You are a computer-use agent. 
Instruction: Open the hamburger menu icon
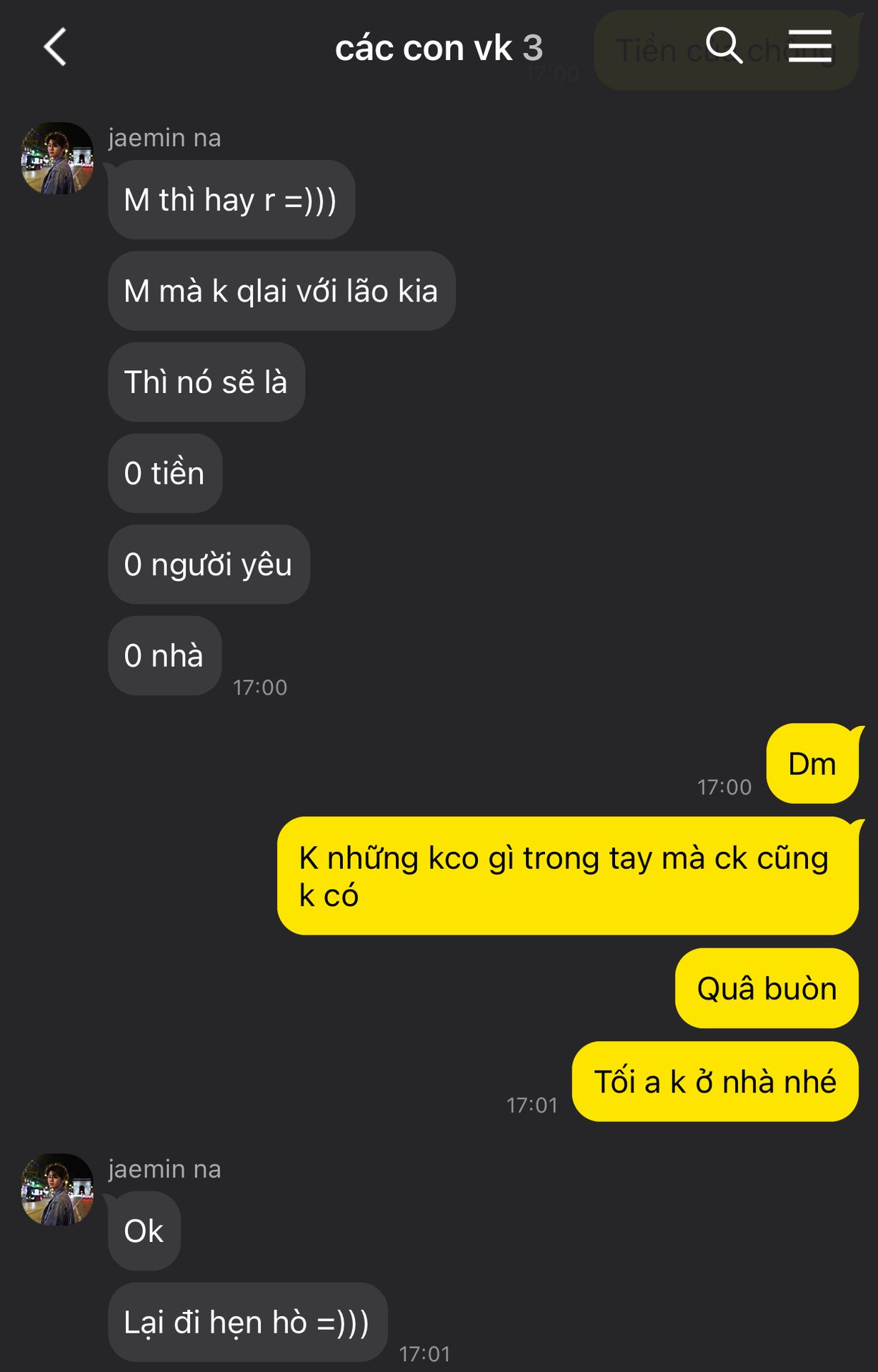810,46
